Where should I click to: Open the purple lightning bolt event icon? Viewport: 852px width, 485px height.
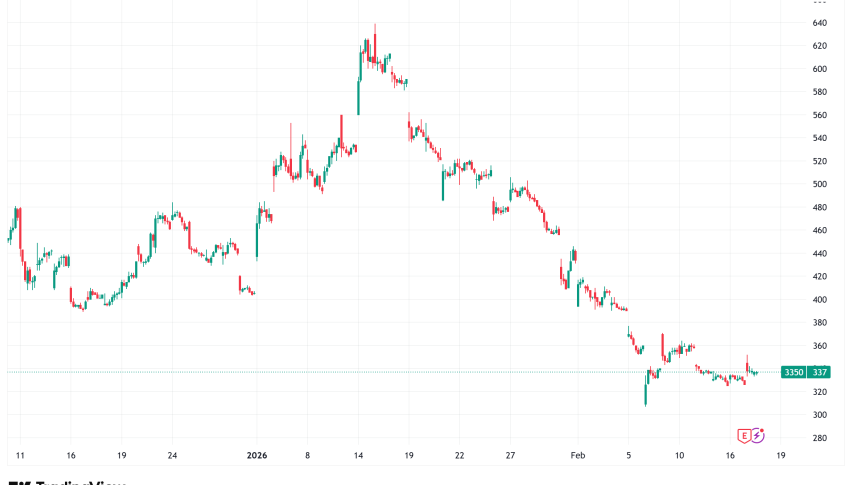[759, 435]
